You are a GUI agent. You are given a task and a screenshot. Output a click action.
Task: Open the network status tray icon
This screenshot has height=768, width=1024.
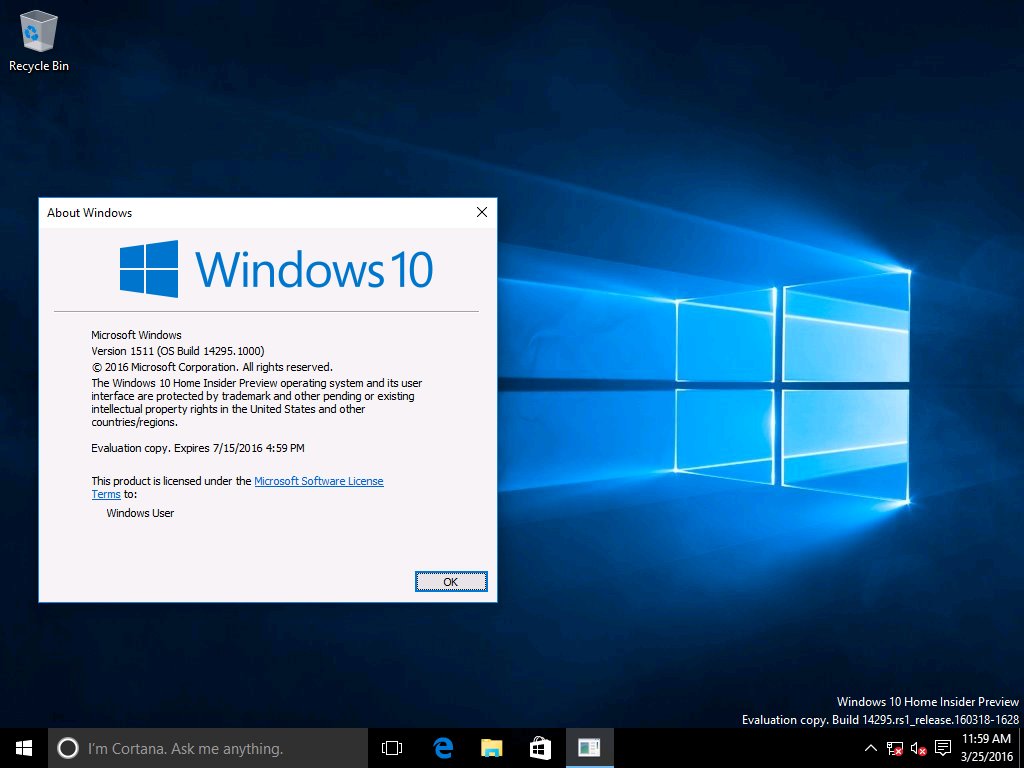895,748
